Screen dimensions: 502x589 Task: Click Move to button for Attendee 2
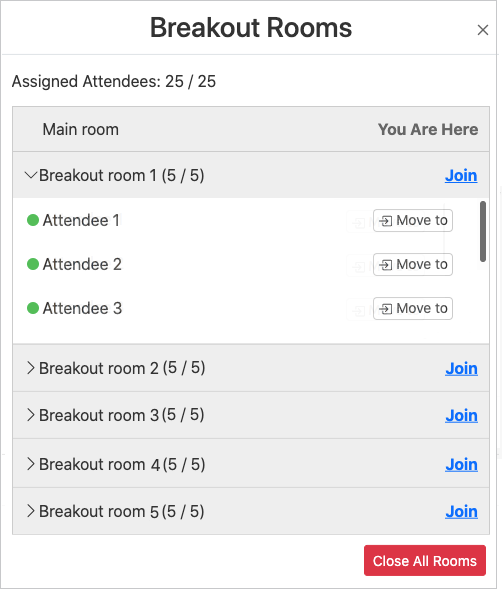click(413, 264)
